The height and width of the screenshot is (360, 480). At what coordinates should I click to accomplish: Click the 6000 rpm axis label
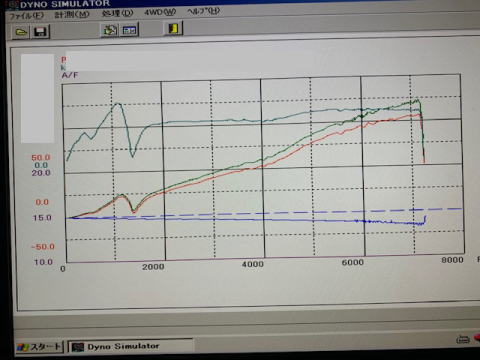(x=353, y=262)
